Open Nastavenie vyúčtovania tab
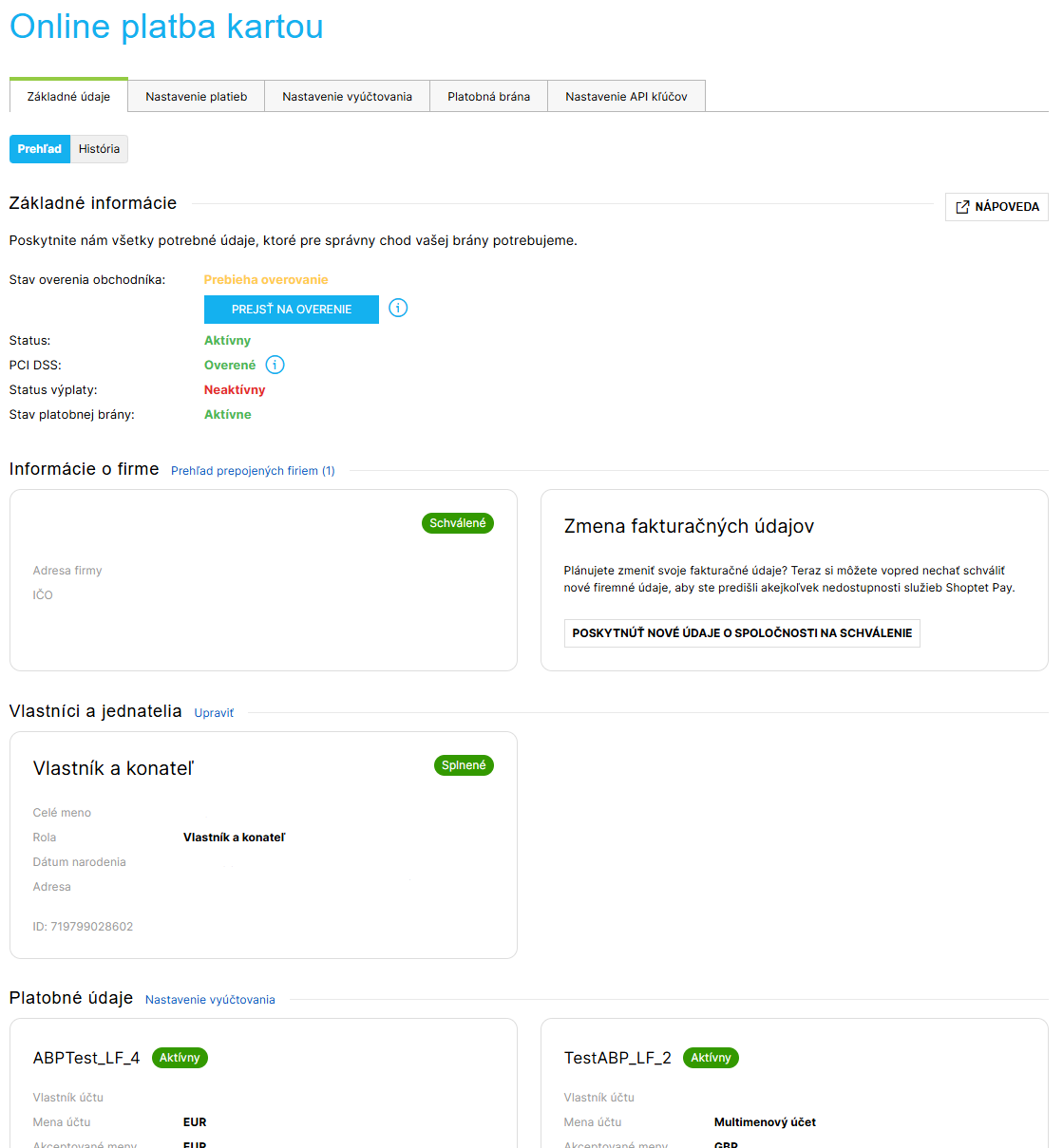The image size is (1063, 1148). [347, 96]
